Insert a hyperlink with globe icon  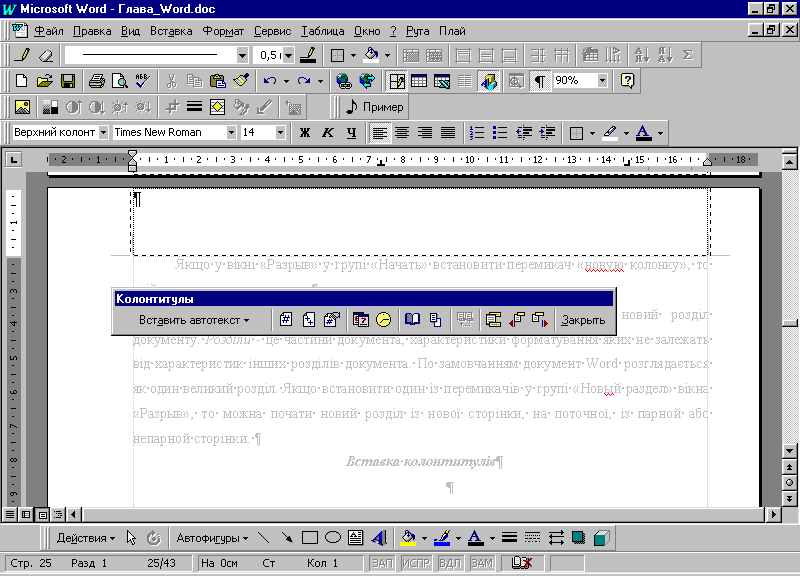[344, 81]
